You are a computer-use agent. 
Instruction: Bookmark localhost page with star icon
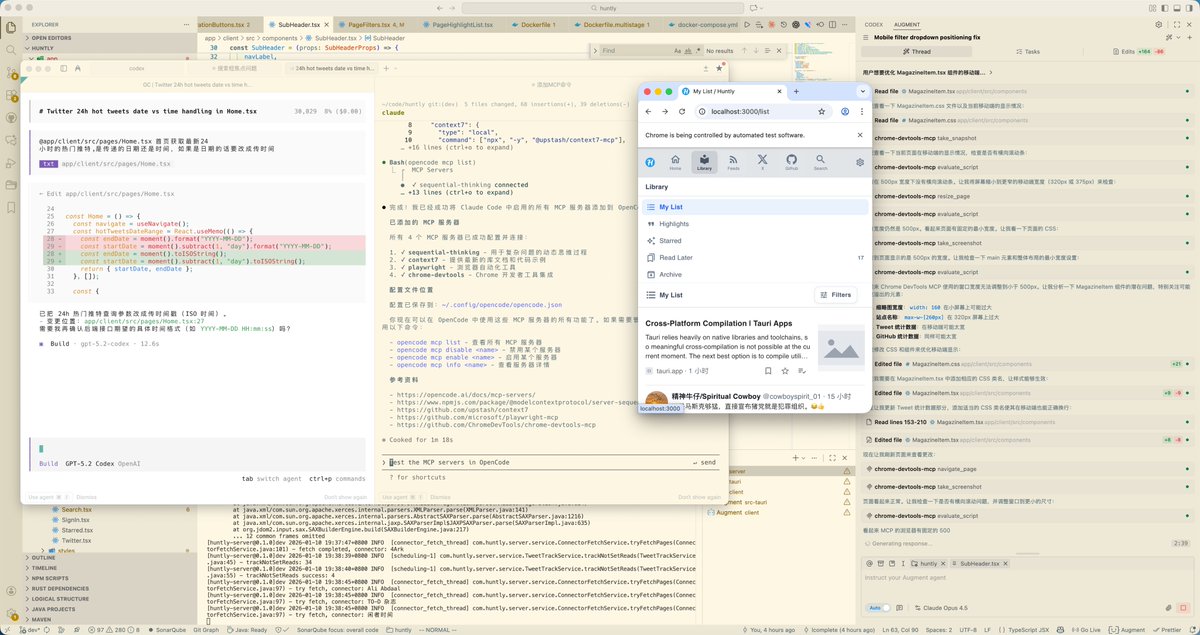pos(822,112)
